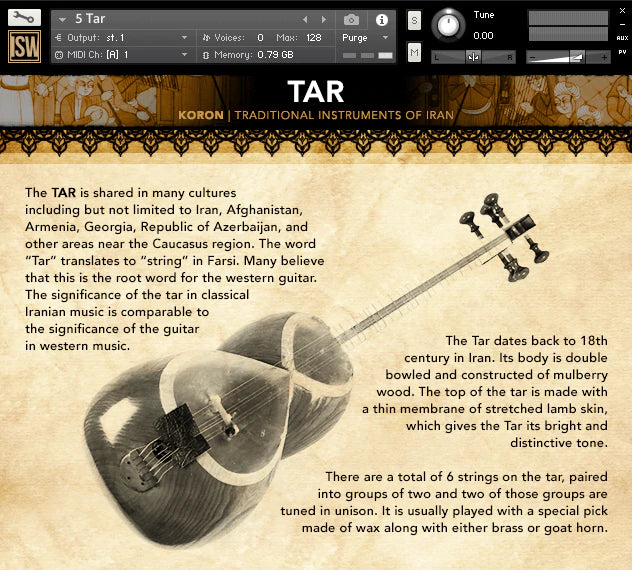632x570 pixels.
Task: Load next instrument with right arrow
Action: point(323,19)
